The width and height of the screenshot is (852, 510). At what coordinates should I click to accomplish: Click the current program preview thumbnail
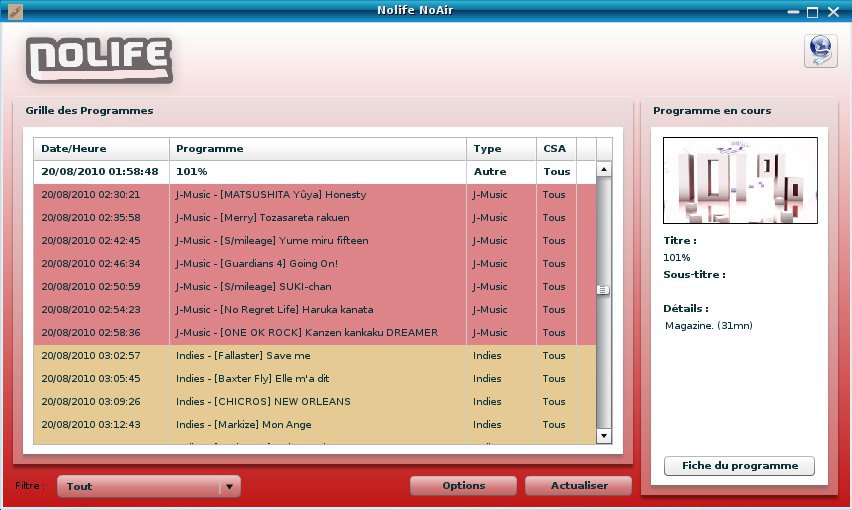pos(740,181)
